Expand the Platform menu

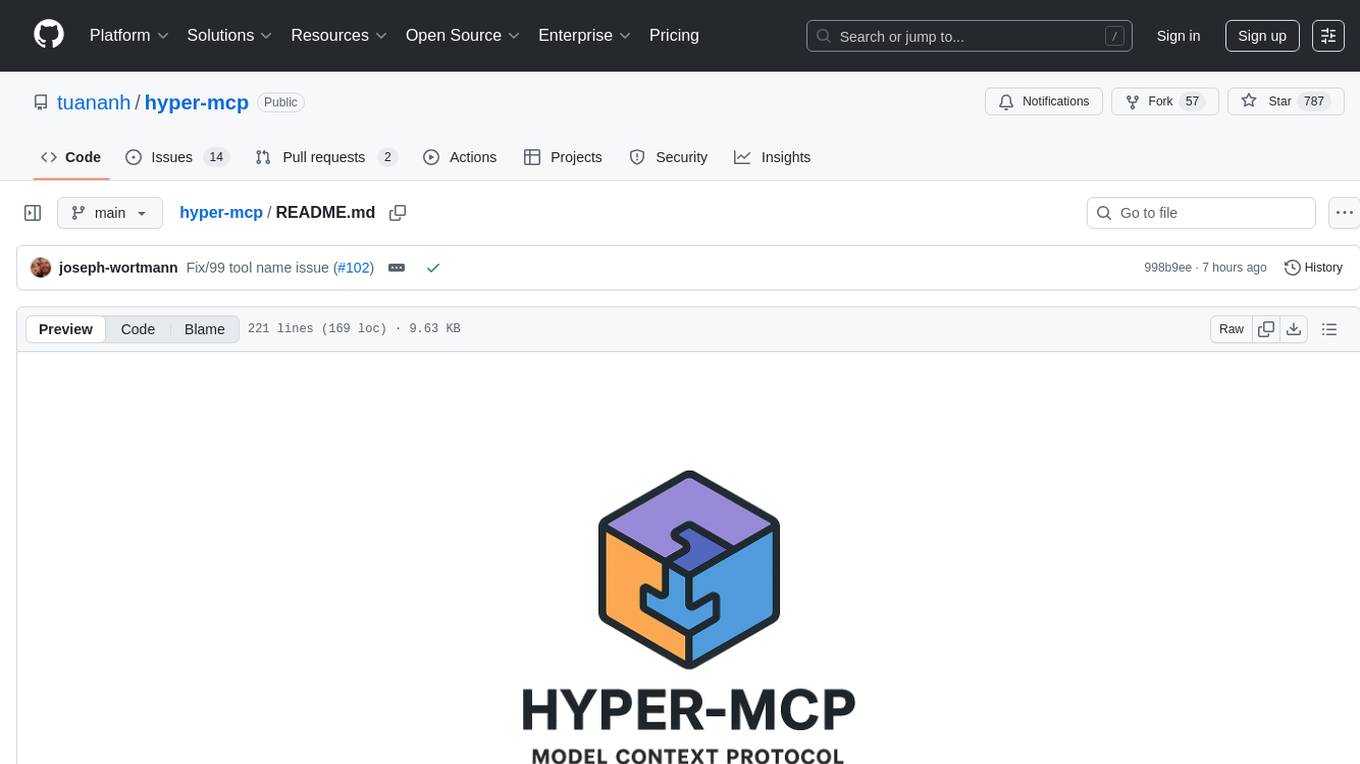click(x=128, y=35)
